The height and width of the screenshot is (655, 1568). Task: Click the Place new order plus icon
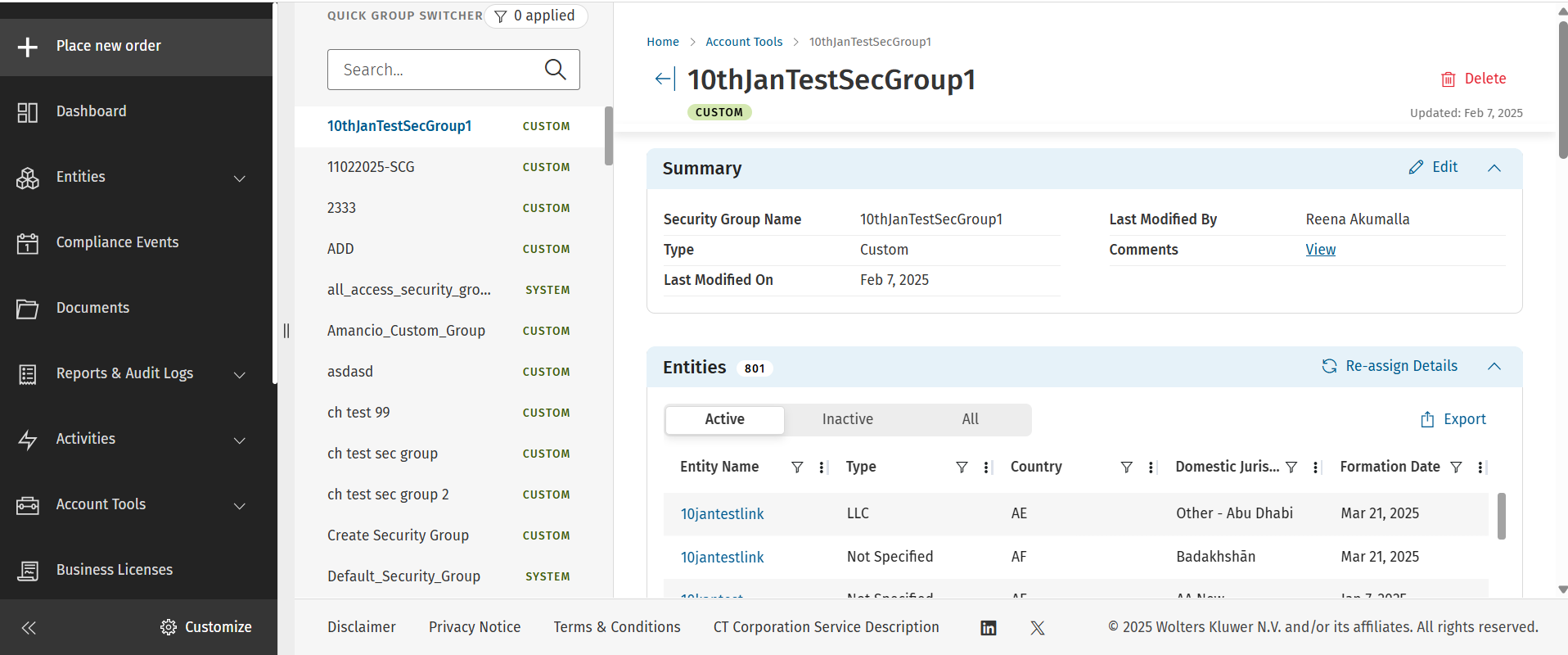[x=28, y=47]
